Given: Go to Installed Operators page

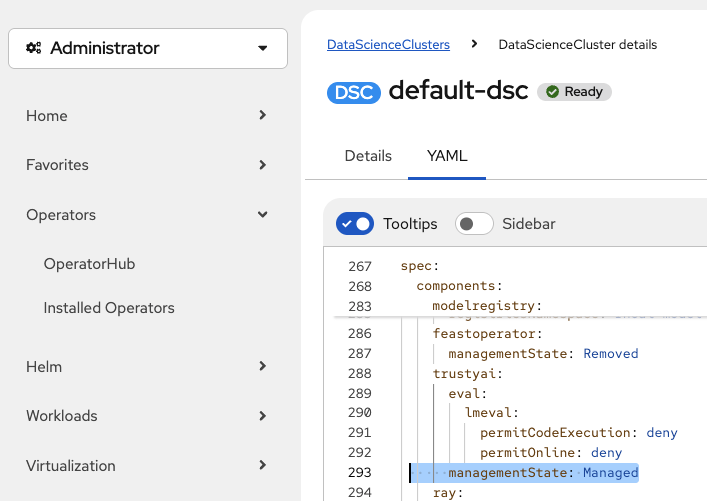Looking at the screenshot, I should click(109, 308).
